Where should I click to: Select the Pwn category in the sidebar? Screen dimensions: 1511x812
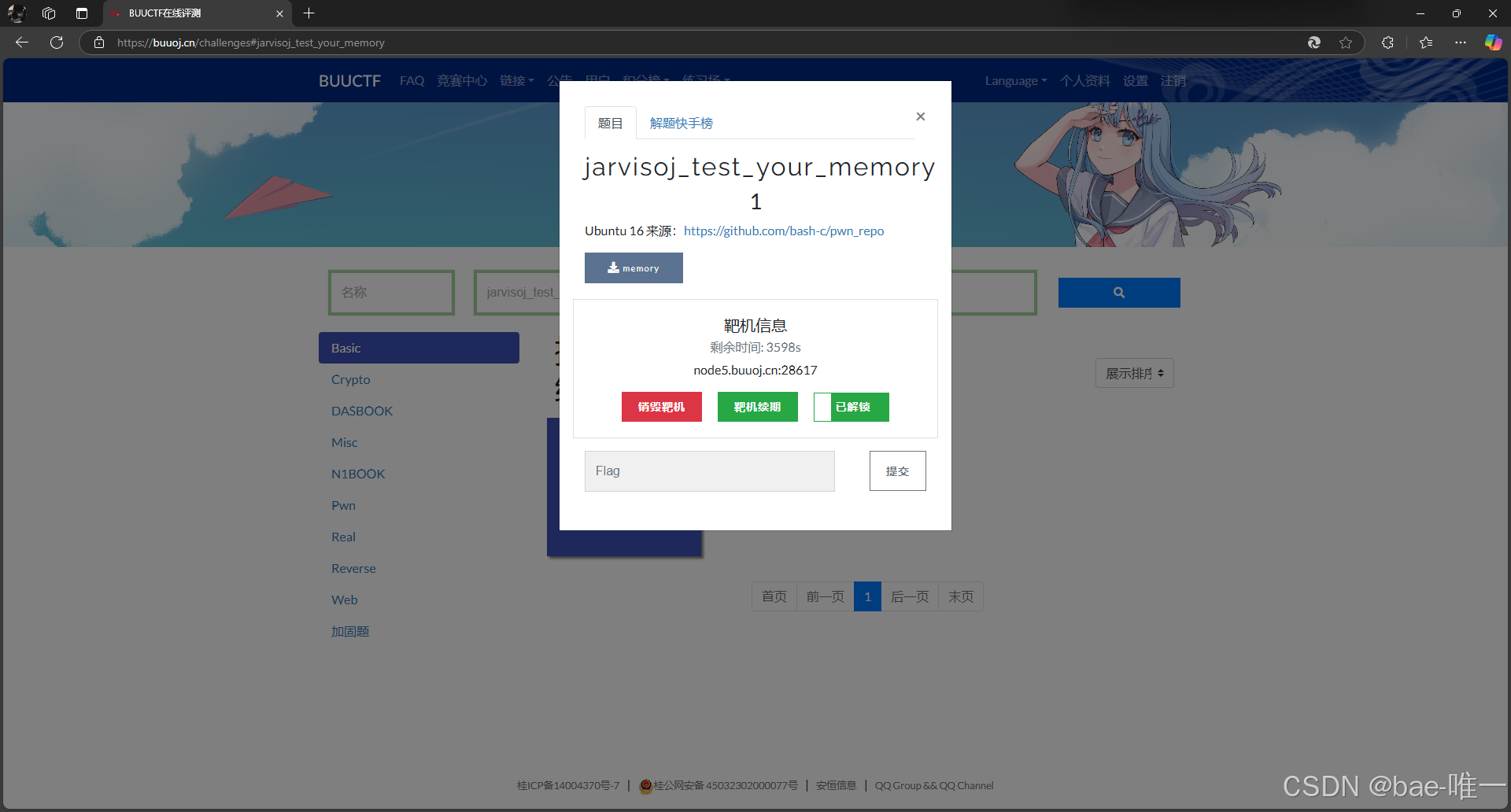coord(343,505)
